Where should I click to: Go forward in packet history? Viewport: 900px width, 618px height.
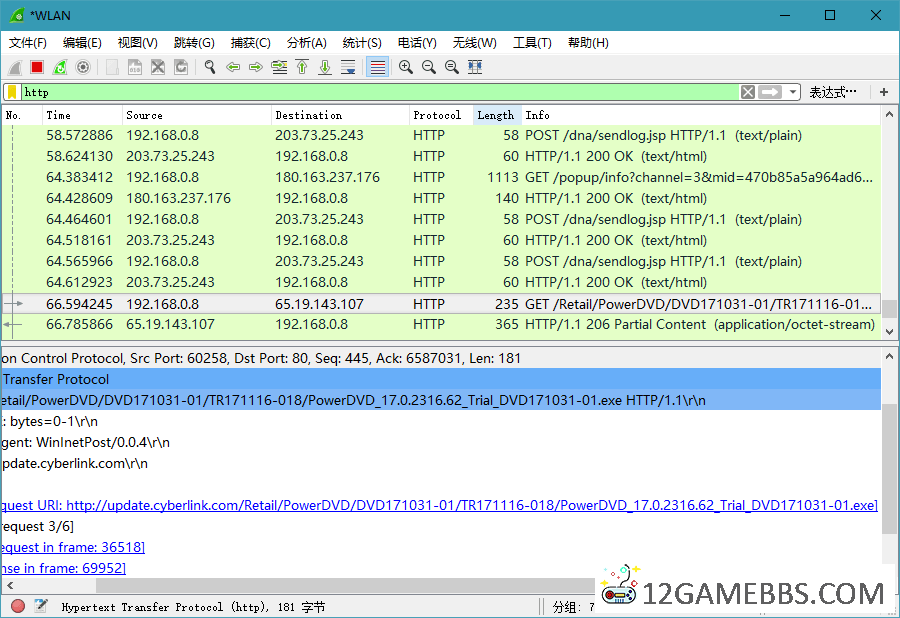pyautogui.click(x=256, y=68)
